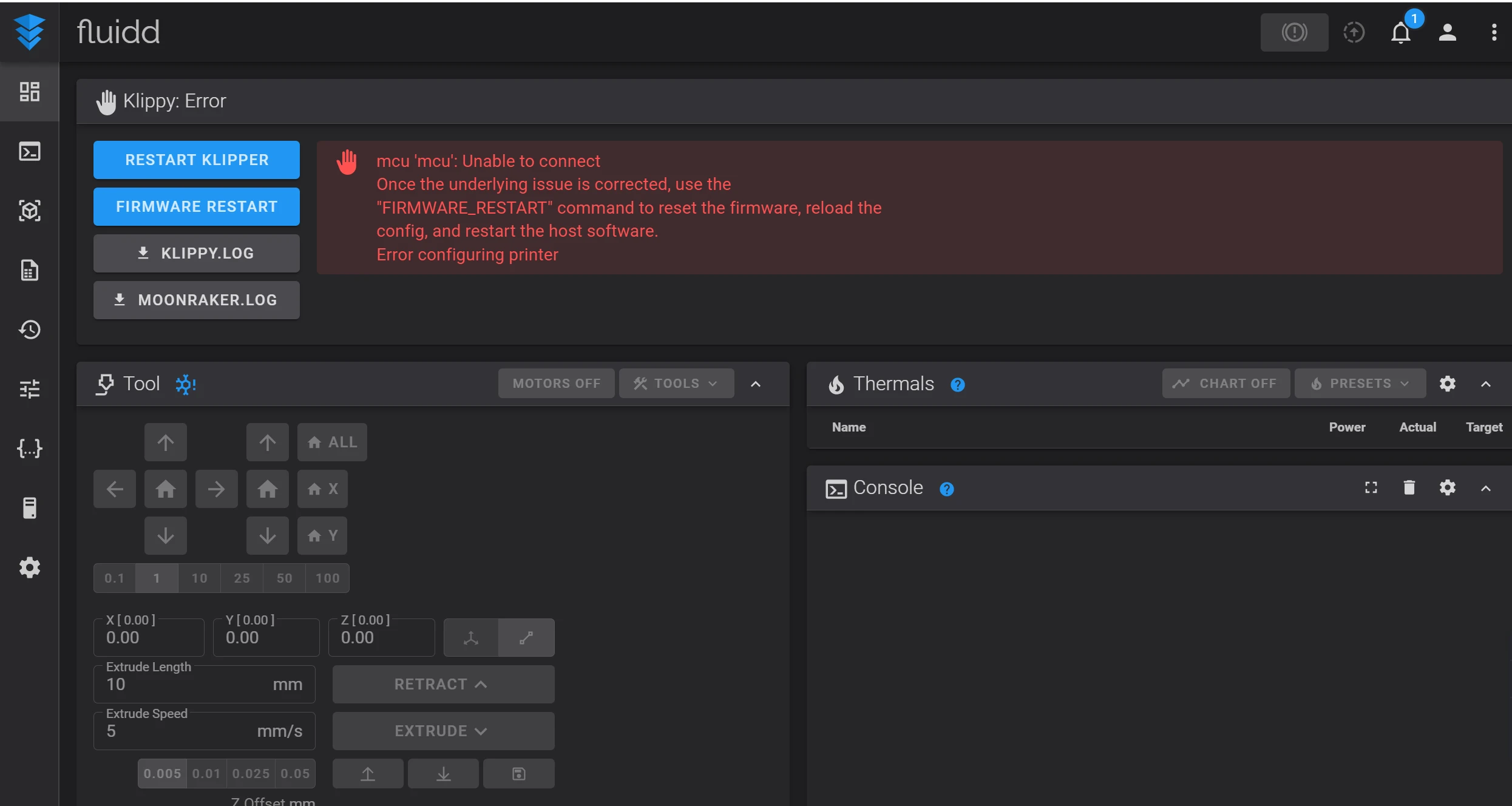The image size is (1512, 806).
Task: Select 25 mm move distance
Action: coord(242,578)
